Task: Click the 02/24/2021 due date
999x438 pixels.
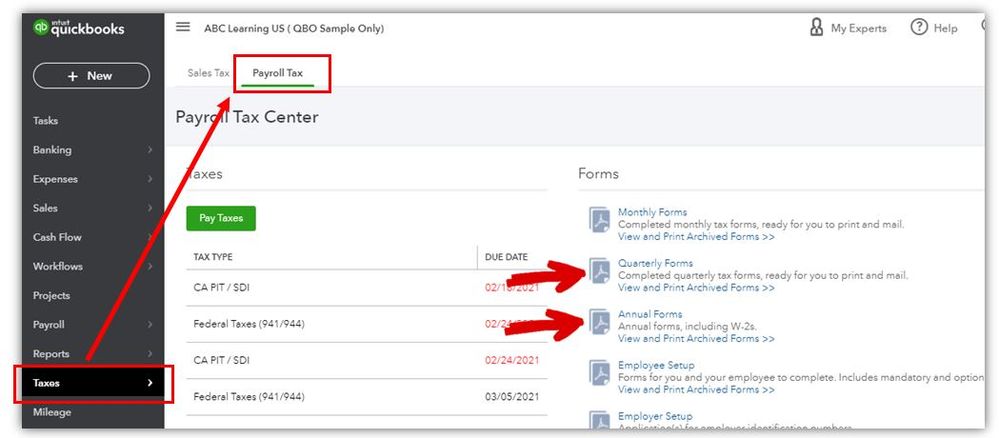Action: click(x=512, y=360)
